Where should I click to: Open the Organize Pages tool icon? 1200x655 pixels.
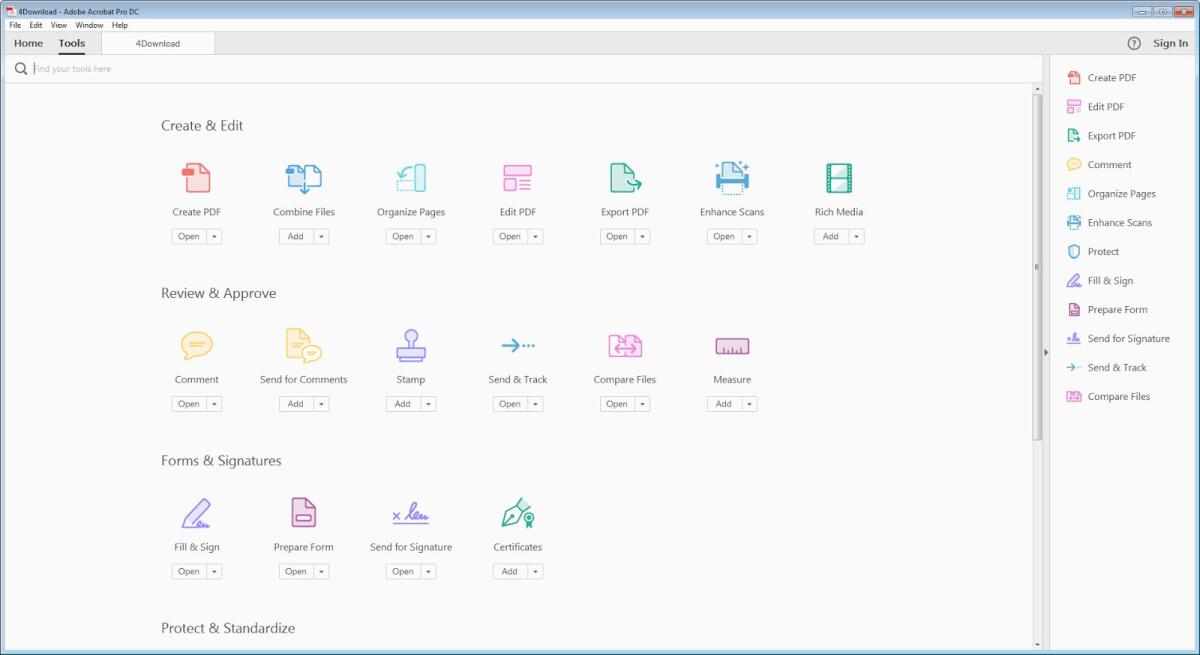(x=410, y=178)
